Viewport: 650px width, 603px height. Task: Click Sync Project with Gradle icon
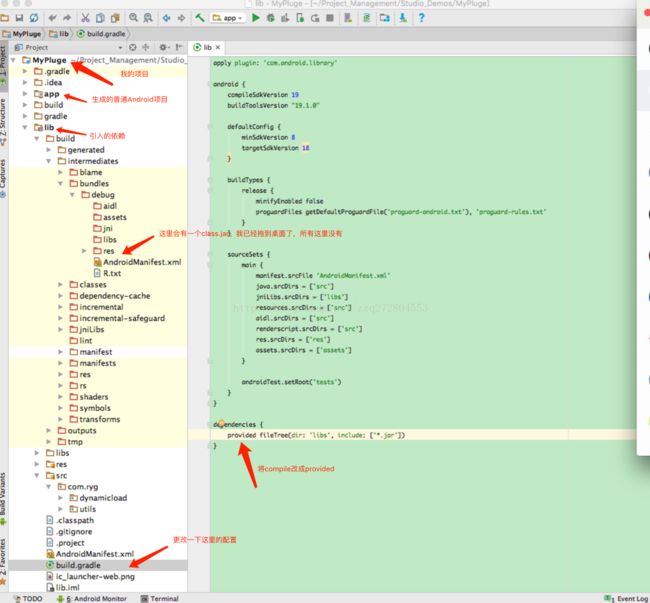click(x=366, y=18)
